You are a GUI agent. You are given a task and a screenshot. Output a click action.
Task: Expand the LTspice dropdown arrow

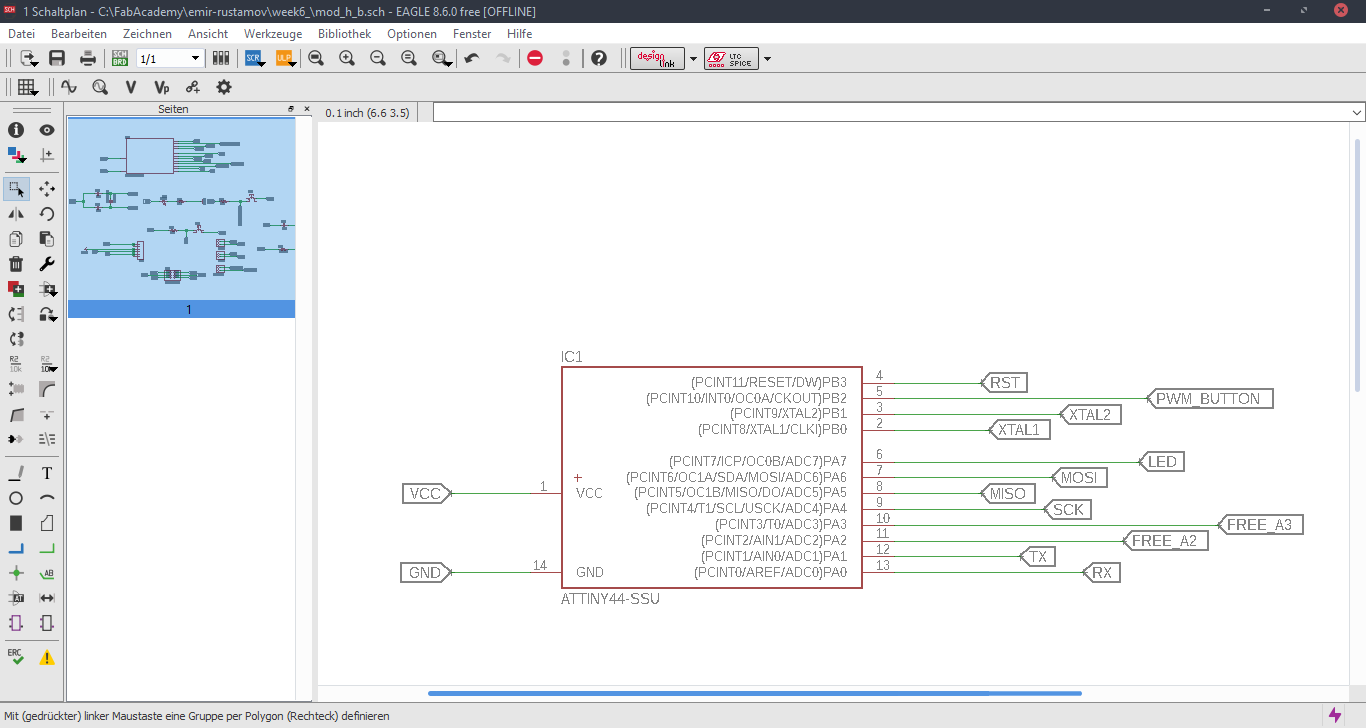(x=767, y=58)
